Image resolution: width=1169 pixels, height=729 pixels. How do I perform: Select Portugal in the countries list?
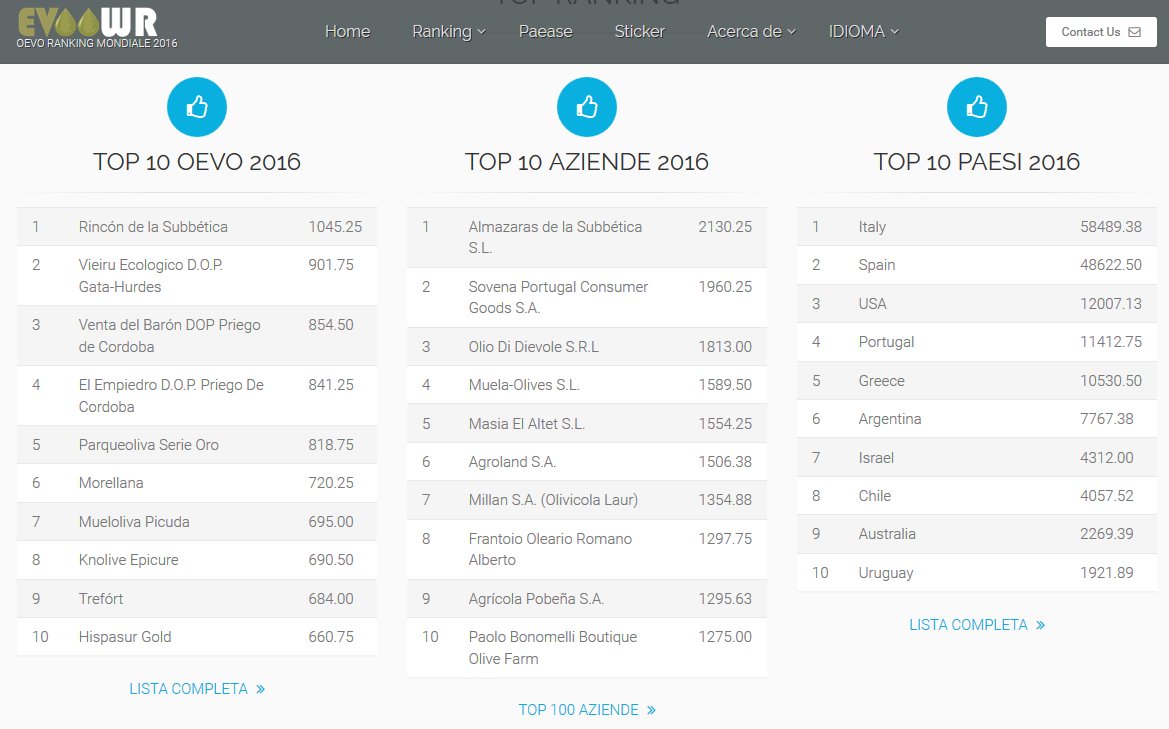point(977,342)
